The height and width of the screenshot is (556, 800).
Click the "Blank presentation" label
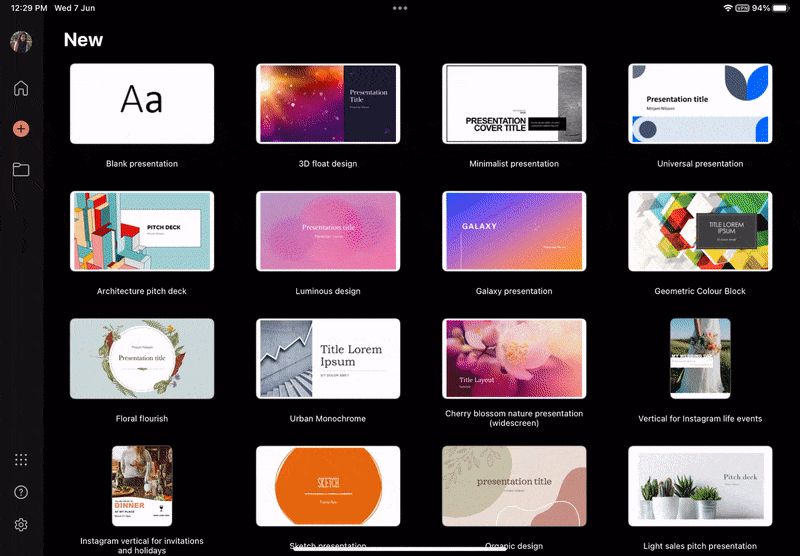click(142, 164)
